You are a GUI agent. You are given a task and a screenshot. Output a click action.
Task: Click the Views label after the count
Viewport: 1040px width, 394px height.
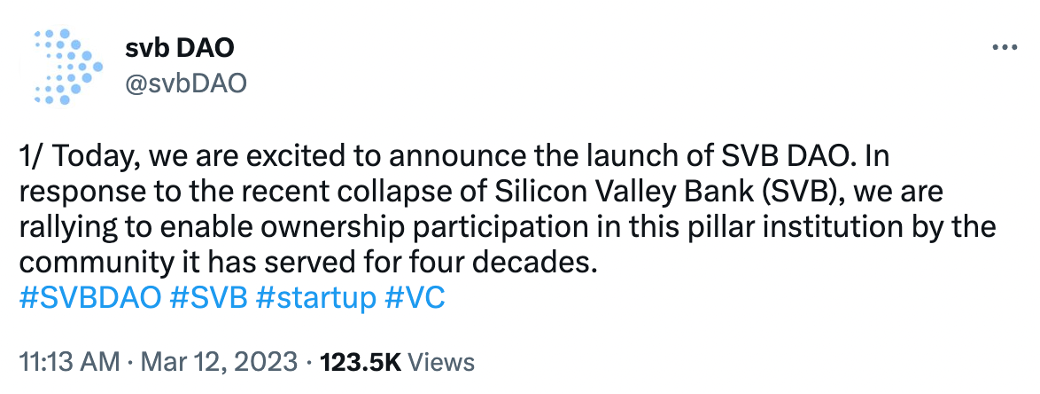click(440, 362)
